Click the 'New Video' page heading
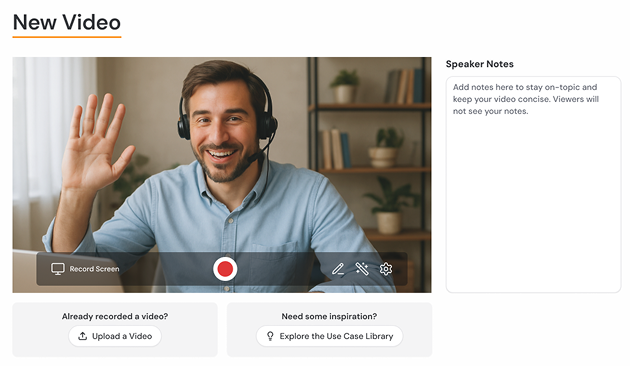 point(67,22)
